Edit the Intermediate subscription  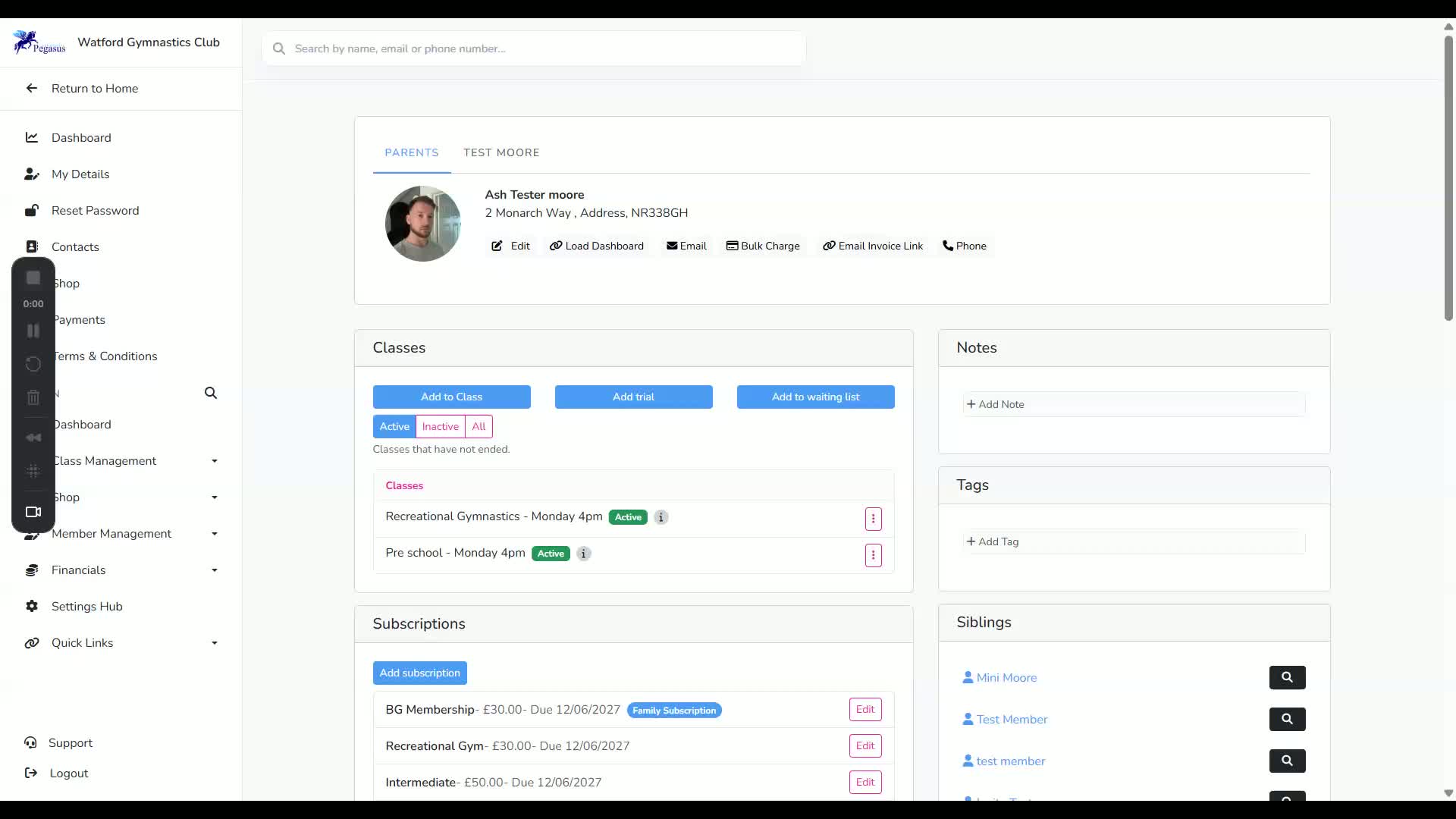[865, 782]
